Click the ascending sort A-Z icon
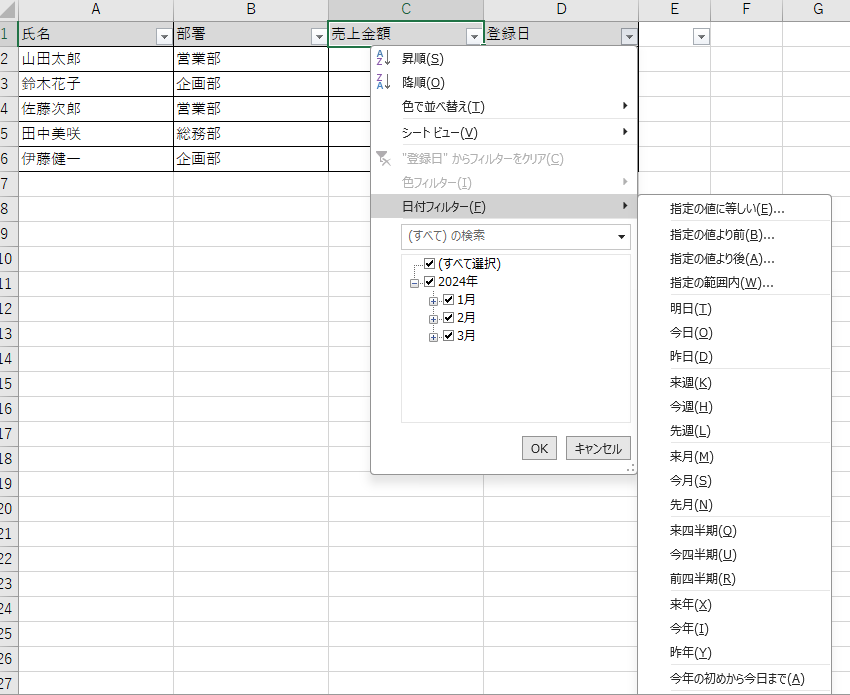The width and height of the screenshot is (850, 695). click(x=384, y=59)
